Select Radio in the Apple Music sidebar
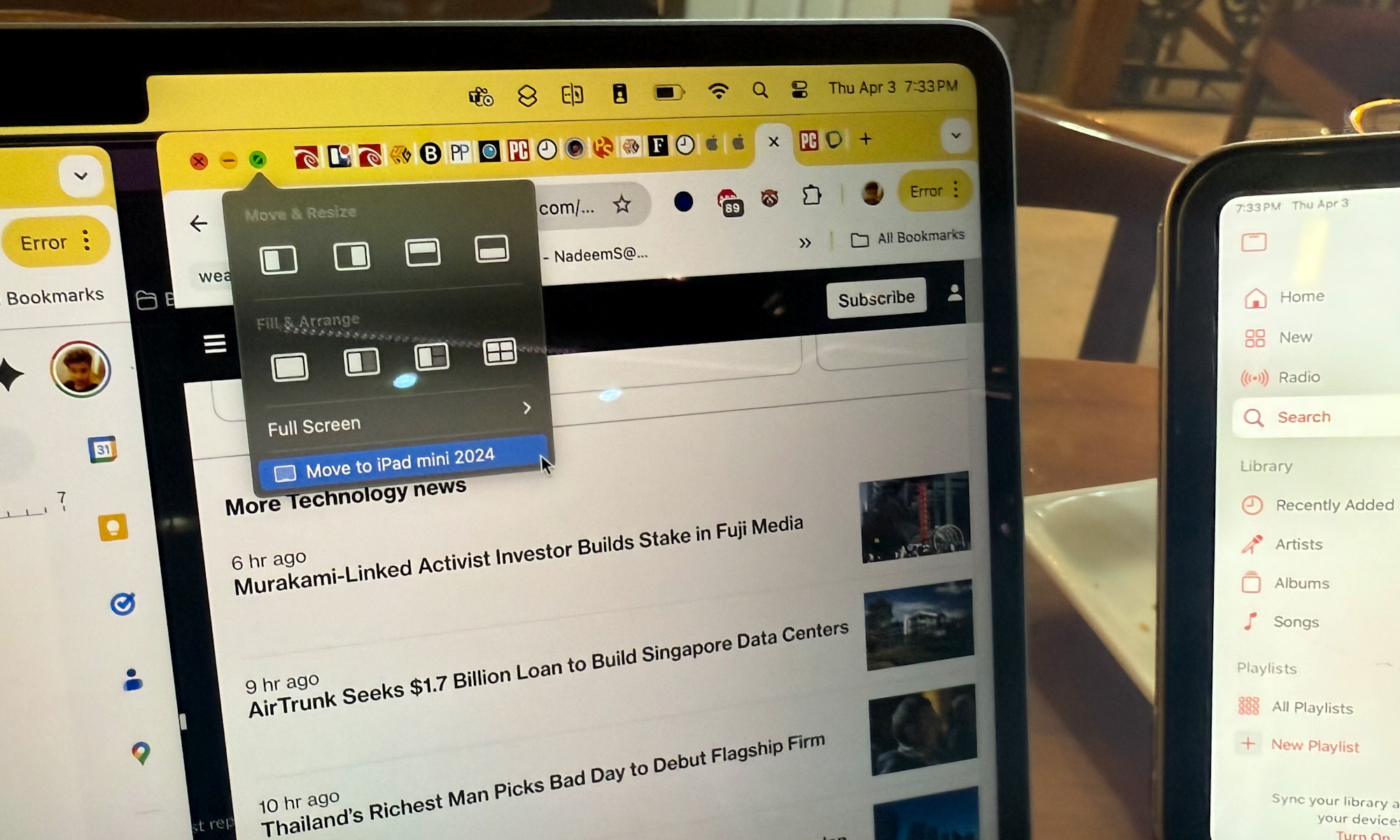Screen dimensions: 1400x840 tap(1299, 377)
